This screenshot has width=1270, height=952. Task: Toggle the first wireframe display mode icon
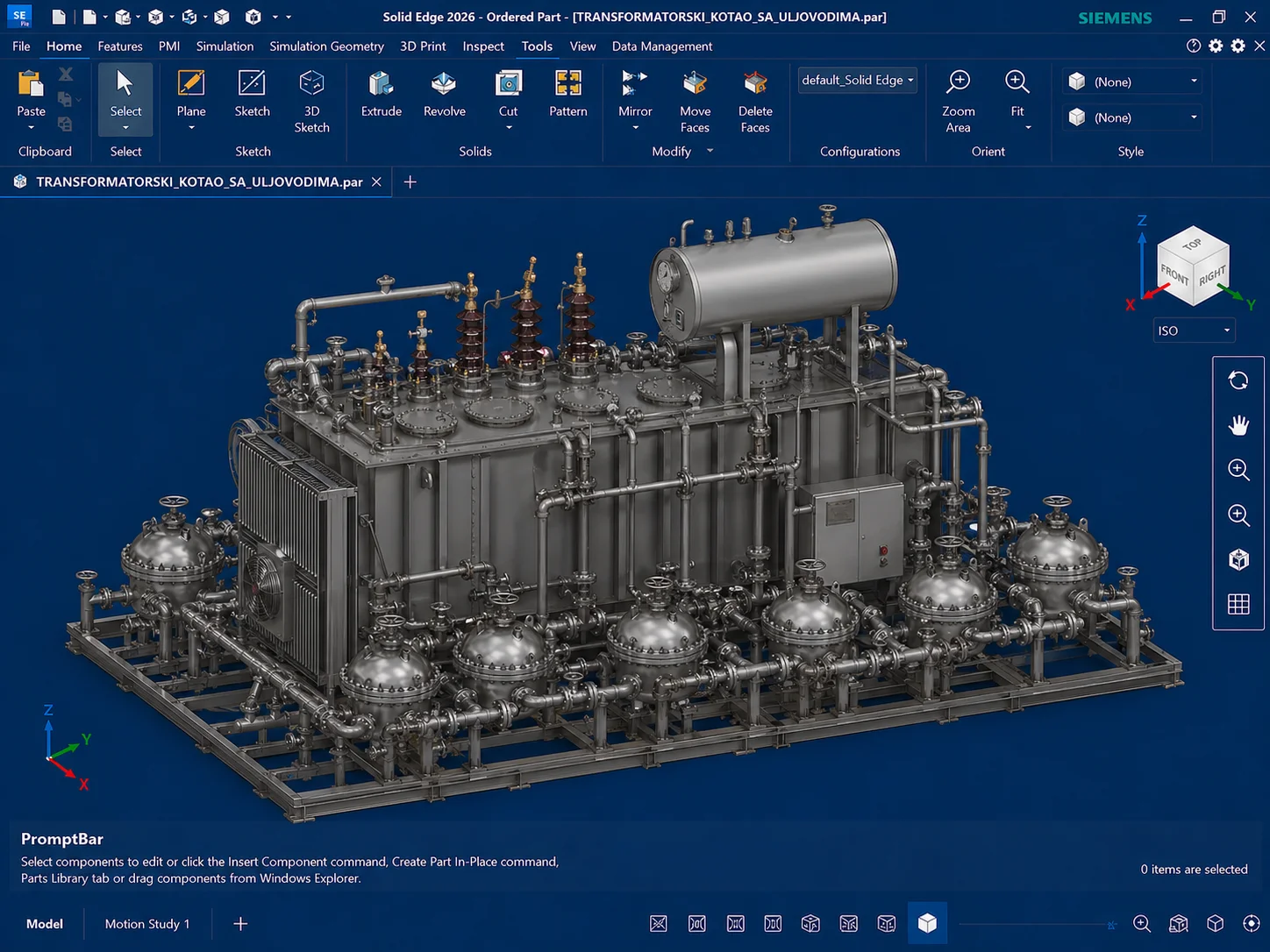point(659,924)
